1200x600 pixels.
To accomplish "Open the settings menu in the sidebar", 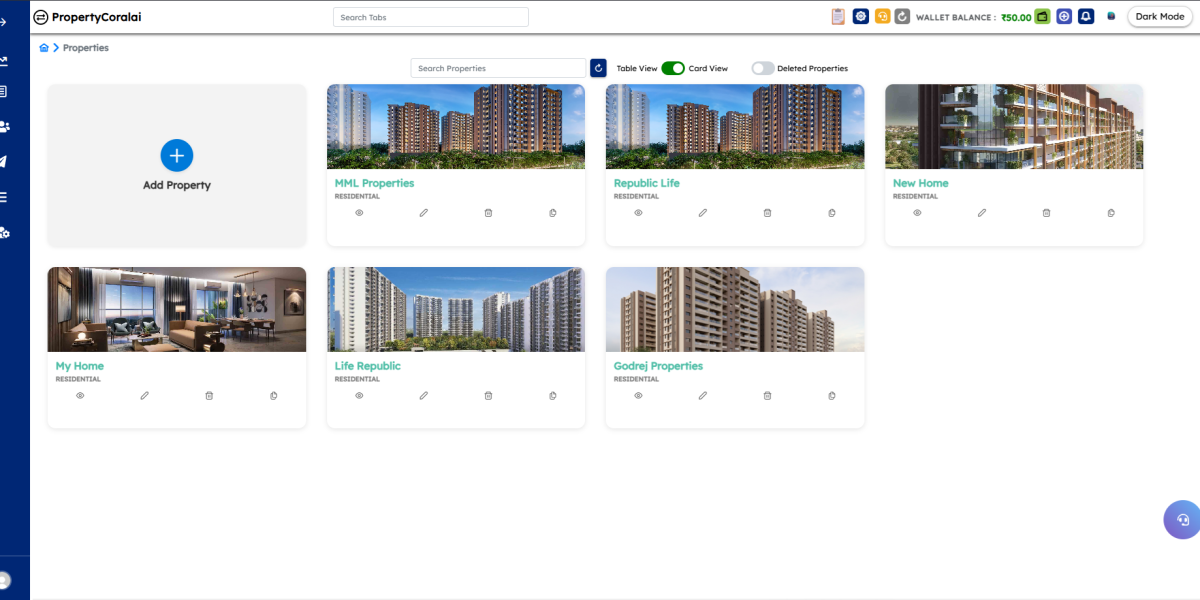I will (5, 233).
